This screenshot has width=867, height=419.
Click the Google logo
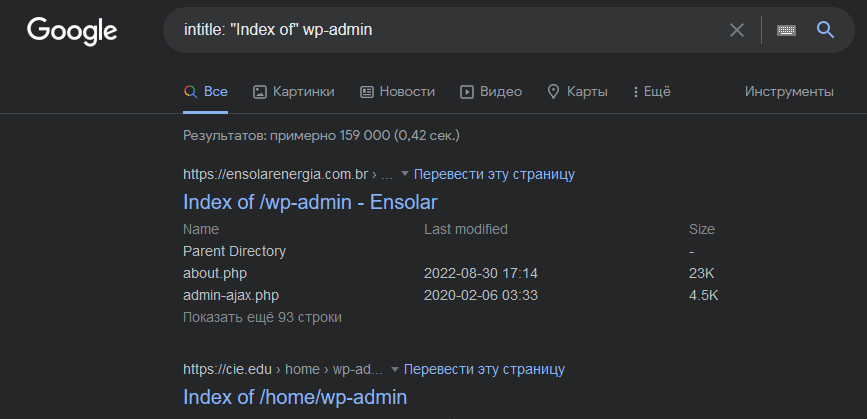72,30
